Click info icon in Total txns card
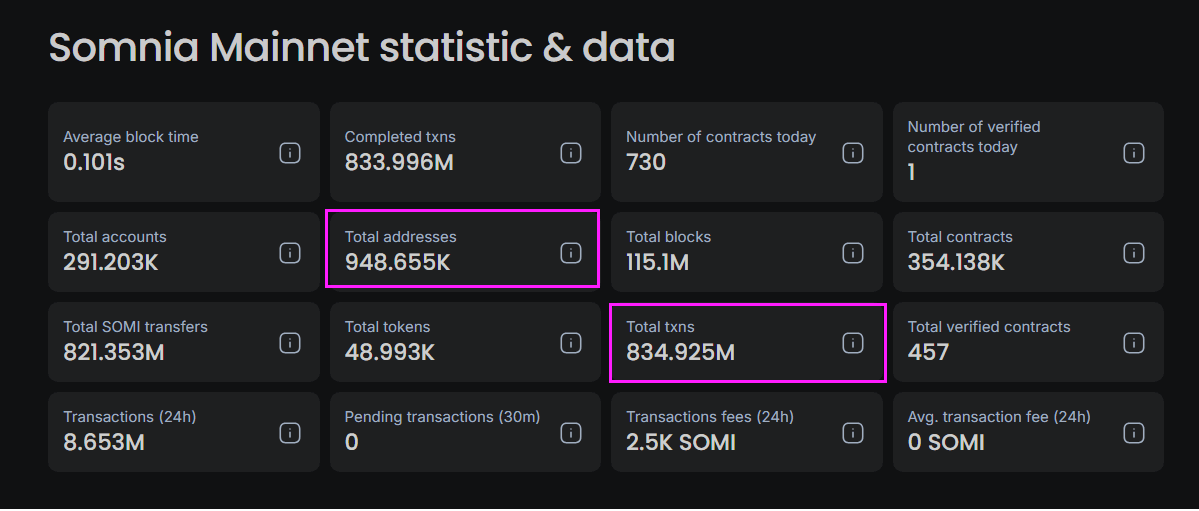1199x511 pixels. click(x=852, y=343)
